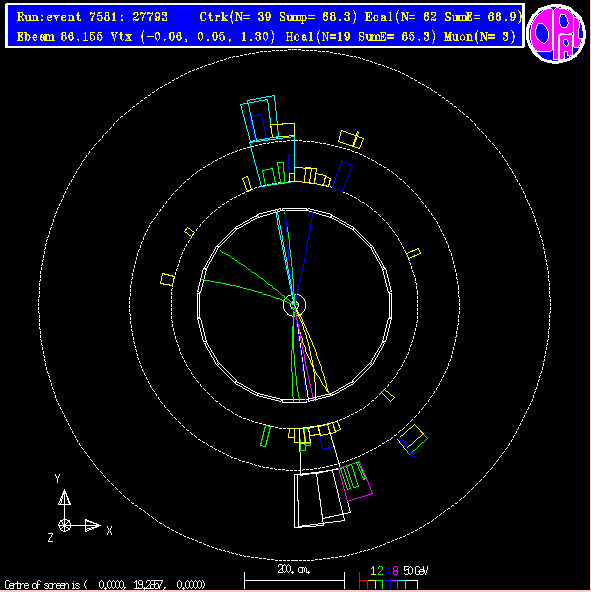
Task: Click the Run:event 7581 header text
Action: 92,17
